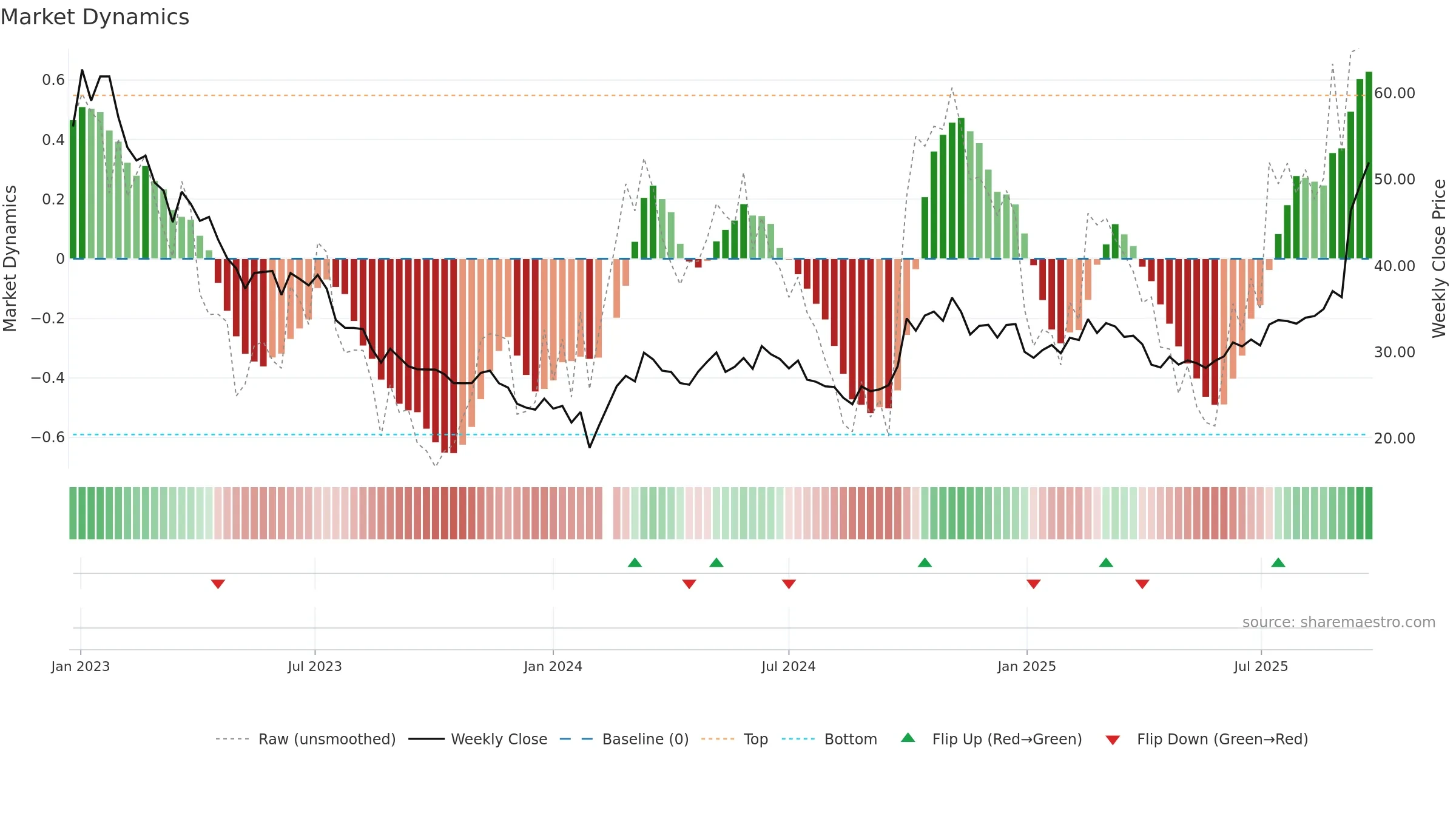Click the green Flip Up triangle icon in legend
The height and width of the screenshot is (819, 1456).
pyautogui.click(x=908, y=738)
